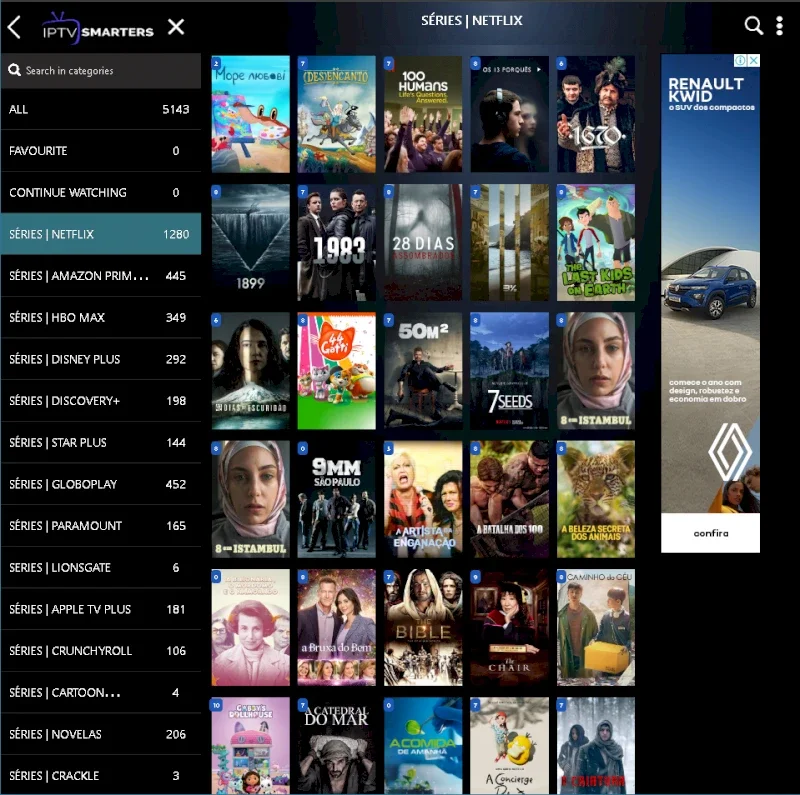
Task: Open A Artista da Enganação poster
Action: tap(423, 499)
